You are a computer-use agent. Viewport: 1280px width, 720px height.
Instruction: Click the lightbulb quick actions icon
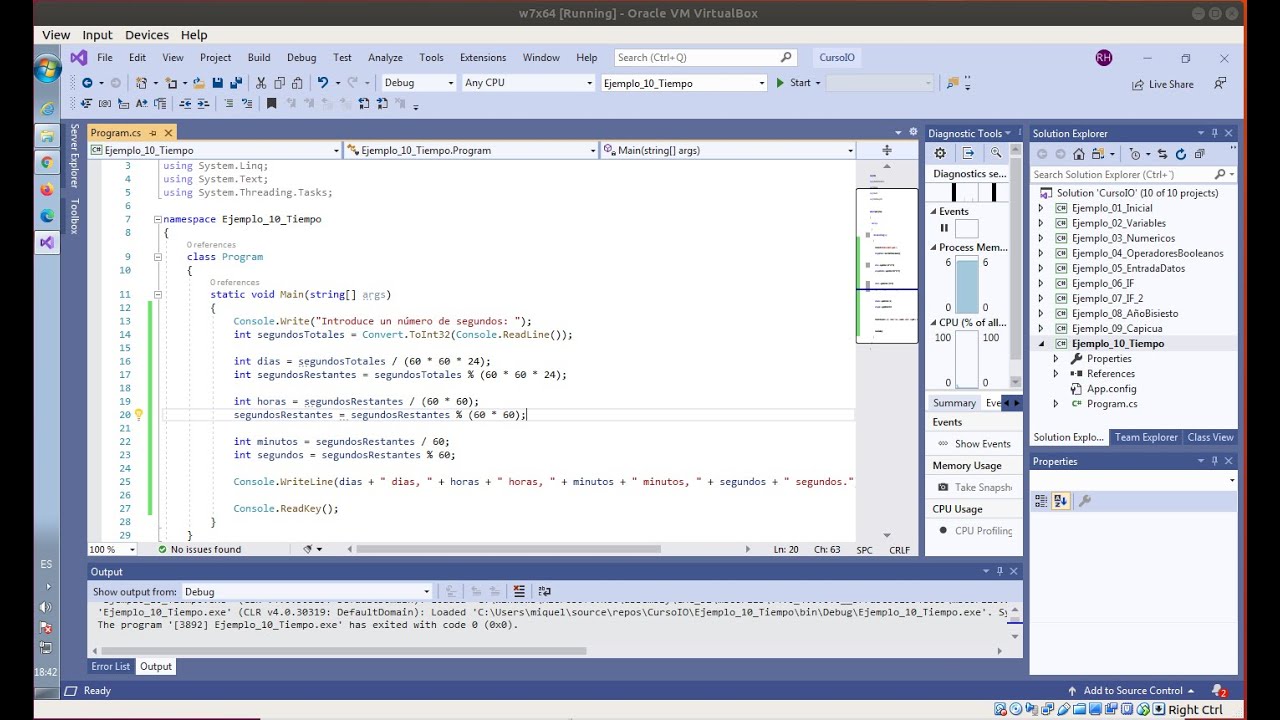(x=139, y=415)
